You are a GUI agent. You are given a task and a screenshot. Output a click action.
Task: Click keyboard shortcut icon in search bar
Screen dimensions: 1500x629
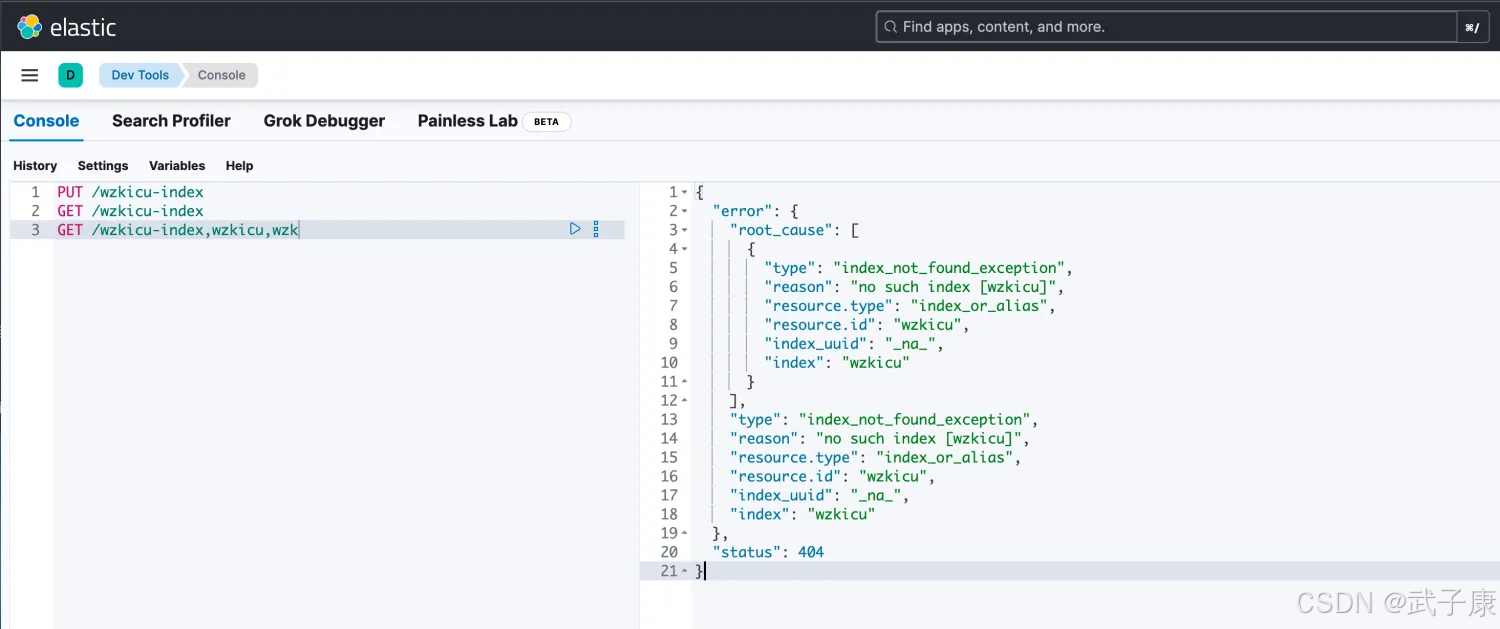(x=1472, y=27)
